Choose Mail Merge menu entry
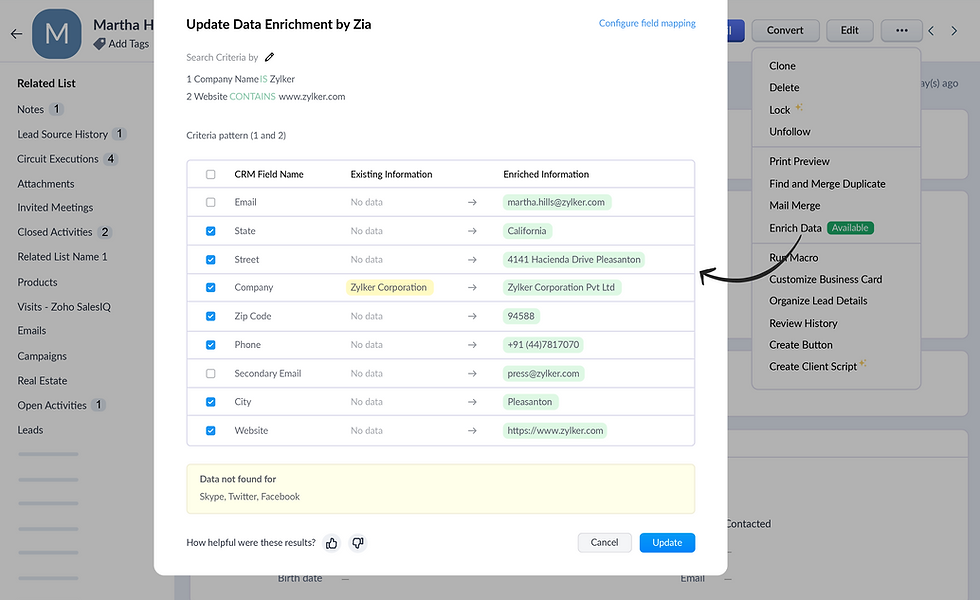The height and width of the screenshot is (600, 980). click(795, 206)
